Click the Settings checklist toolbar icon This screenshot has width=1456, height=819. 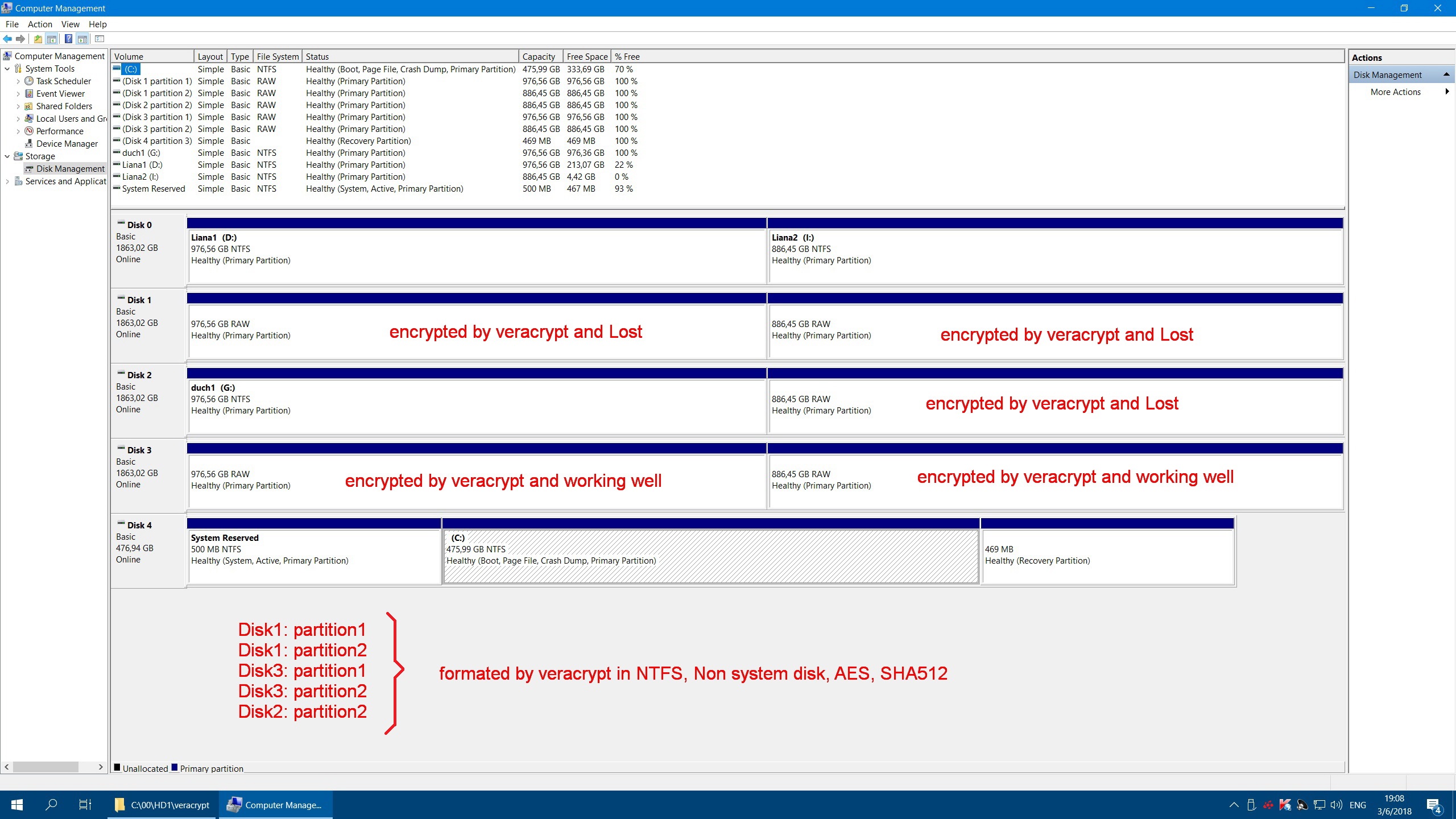(x=100, y=39)
